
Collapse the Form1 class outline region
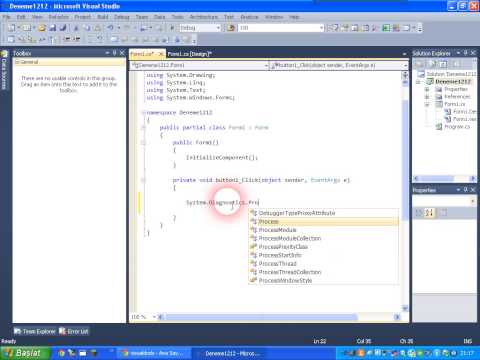143,128
